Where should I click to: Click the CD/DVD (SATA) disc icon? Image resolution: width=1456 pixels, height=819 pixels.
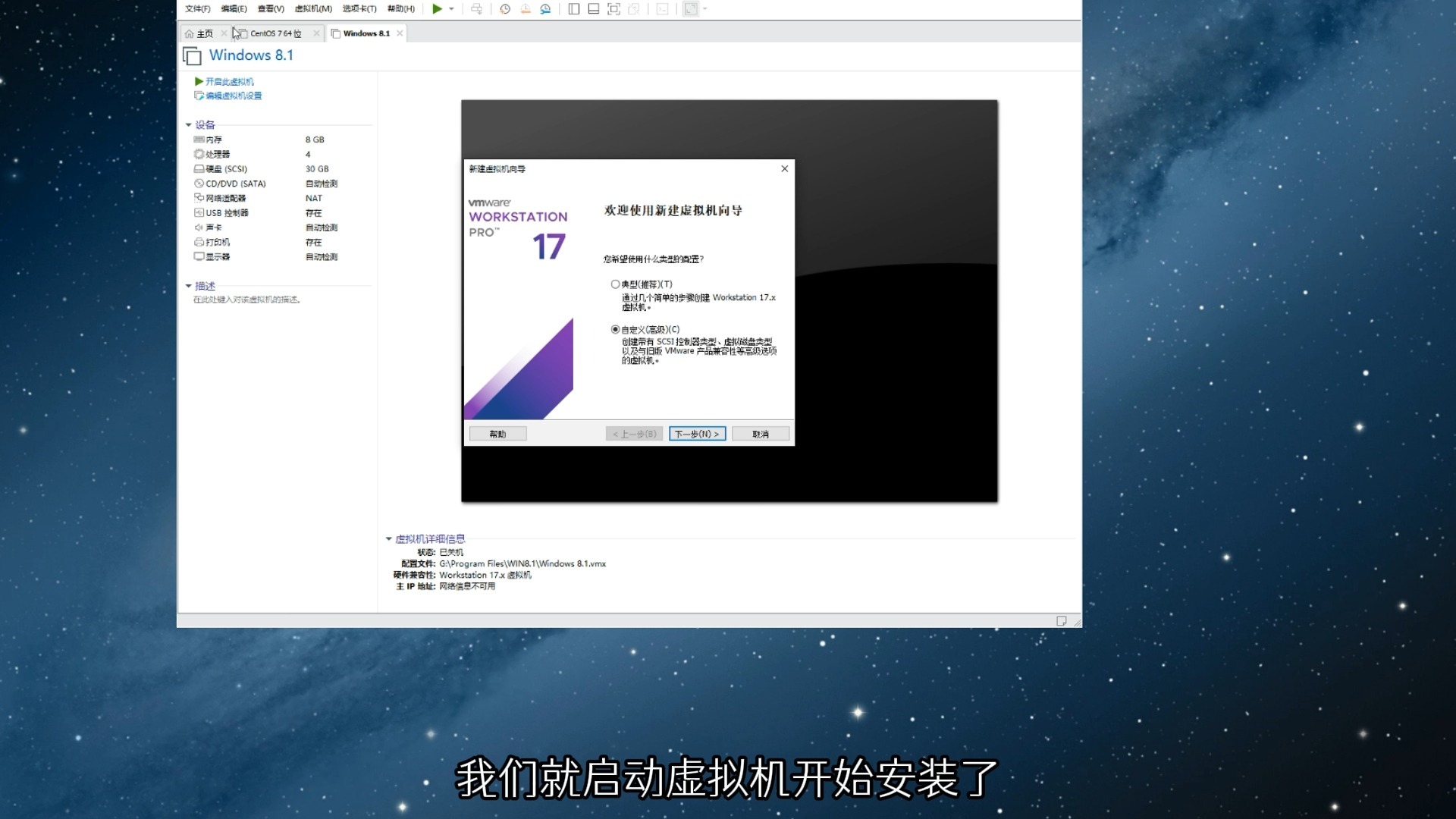pos(199,184)
